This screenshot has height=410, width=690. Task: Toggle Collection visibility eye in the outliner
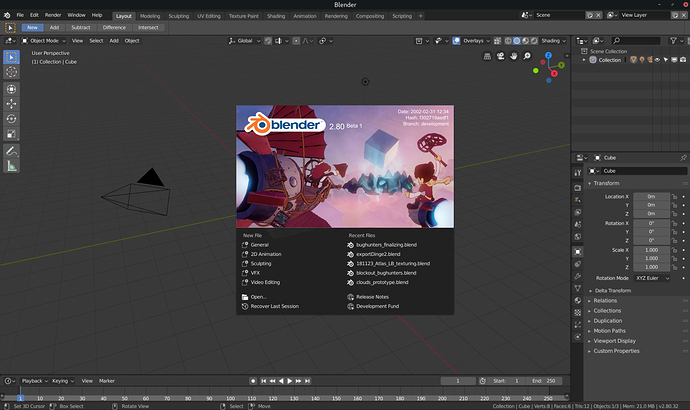[x=657, y=60]
